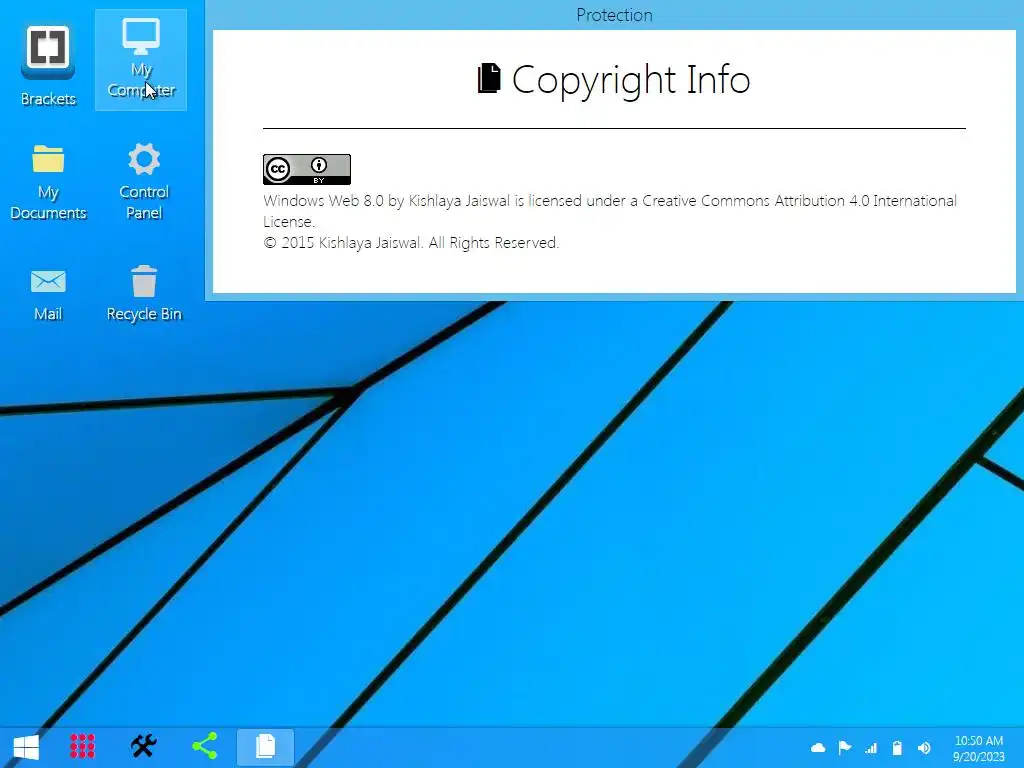Click the green share taskbar icon
This screenshot has width=1024, height=768.
point(205,746)
